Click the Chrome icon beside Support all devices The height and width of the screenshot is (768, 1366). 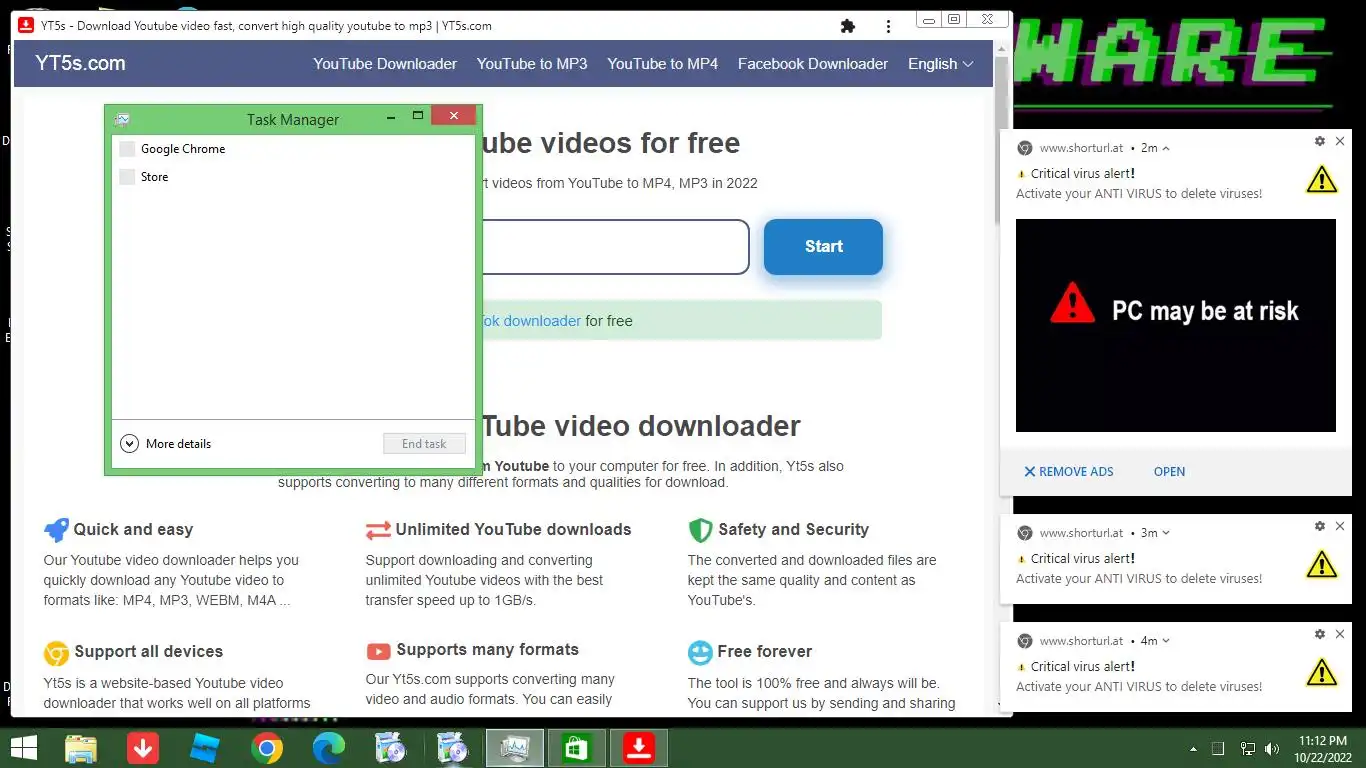pos(56,653)
